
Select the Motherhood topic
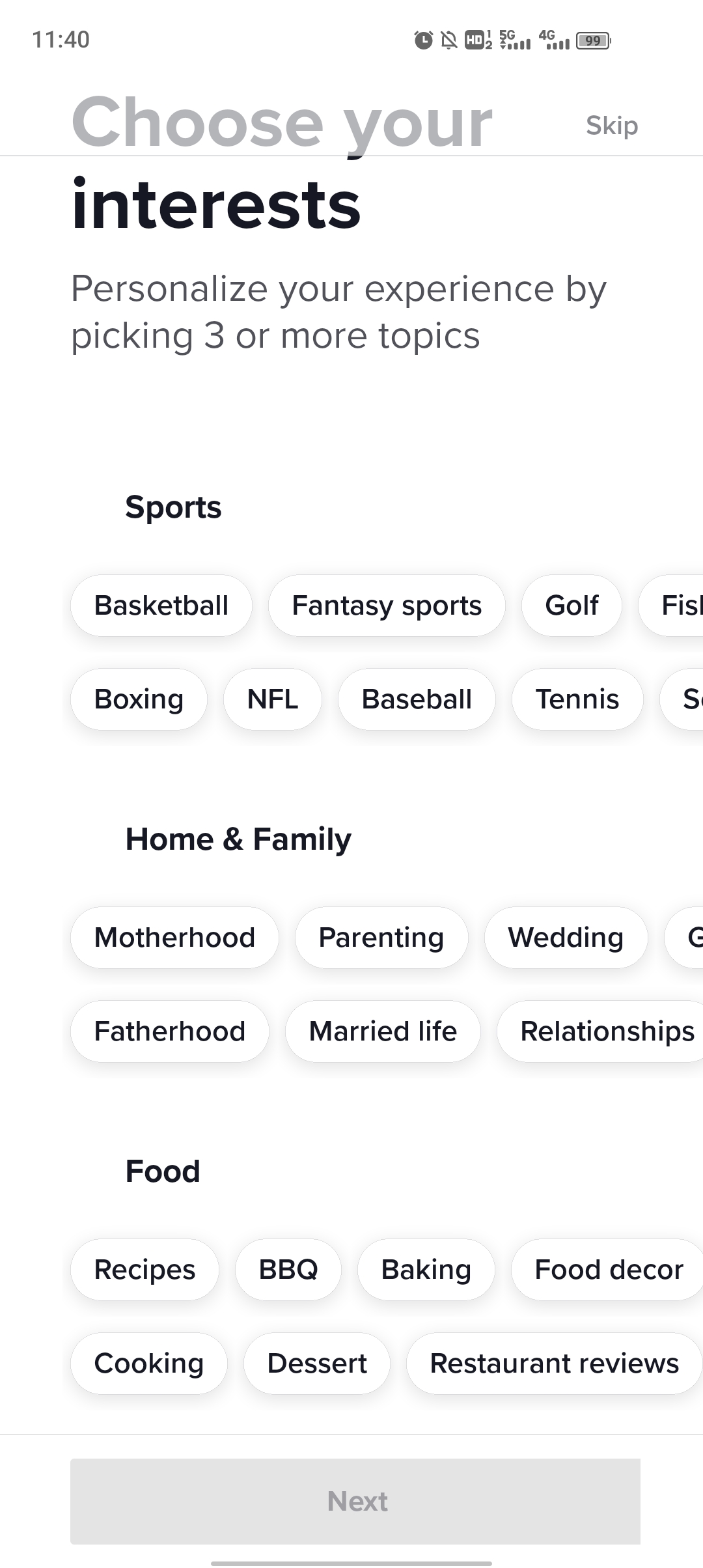(174, 938)
